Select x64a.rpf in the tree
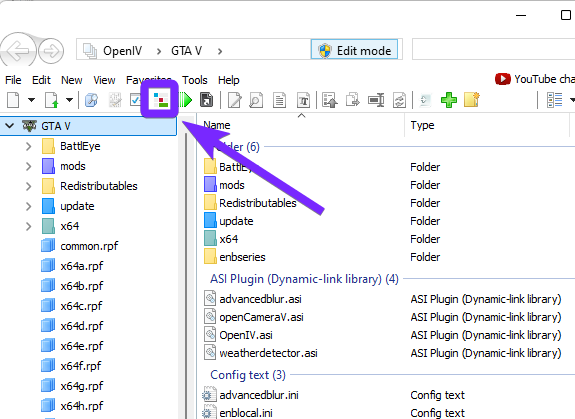Screen dimensions: 575x419 [x=81, y=266]
